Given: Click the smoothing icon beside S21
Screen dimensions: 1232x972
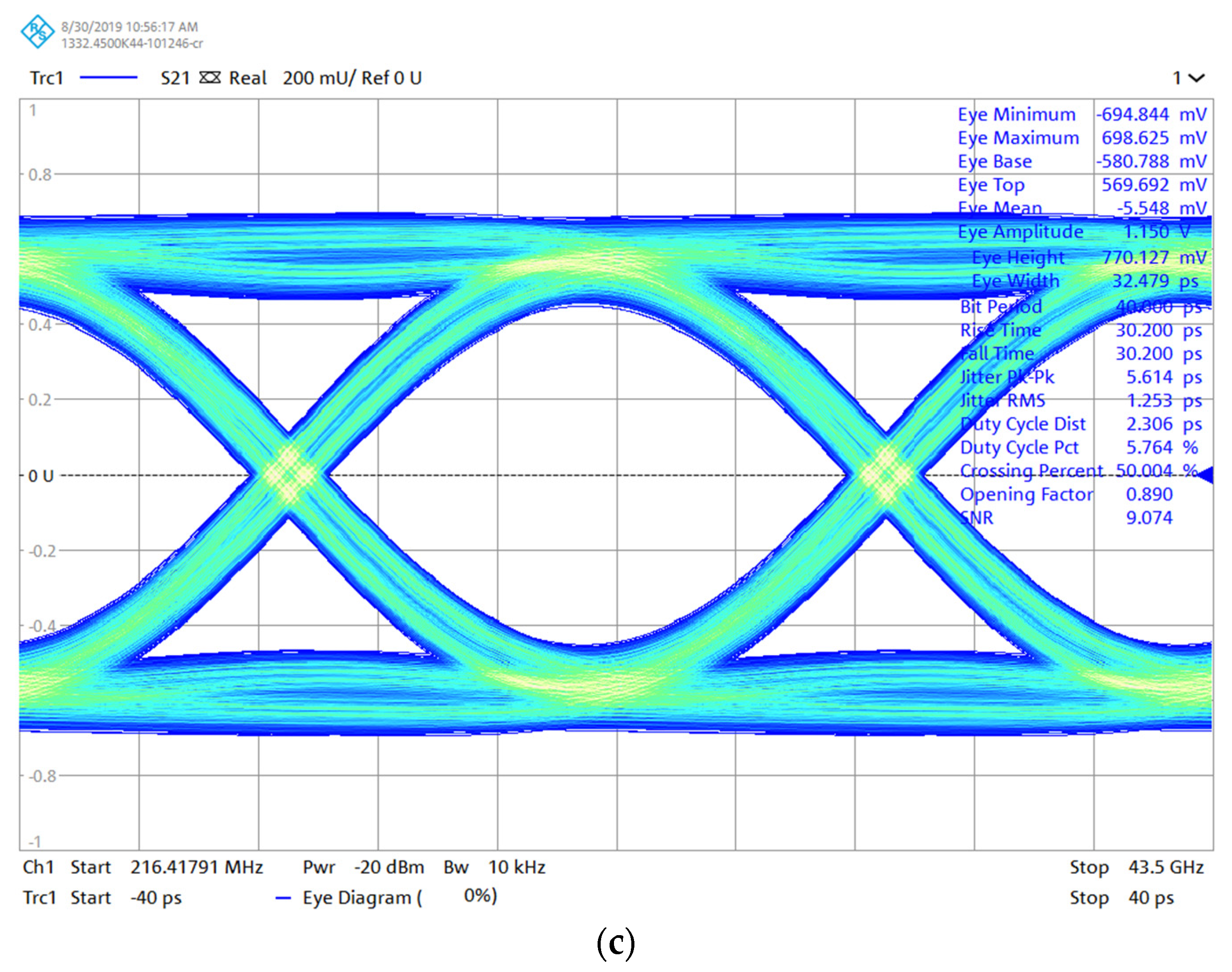Looking at the screenshot, I should pyautogui.click(x=210, y=78).
